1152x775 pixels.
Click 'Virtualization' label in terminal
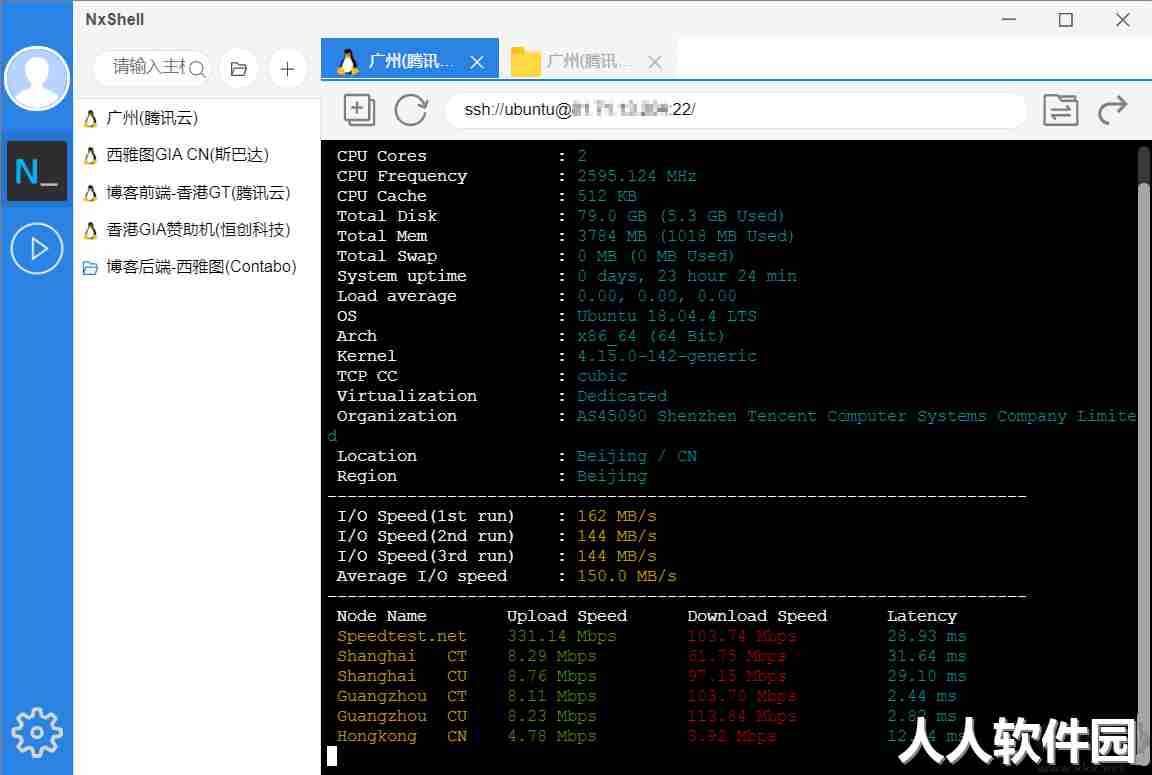click(x=406, y=397)
